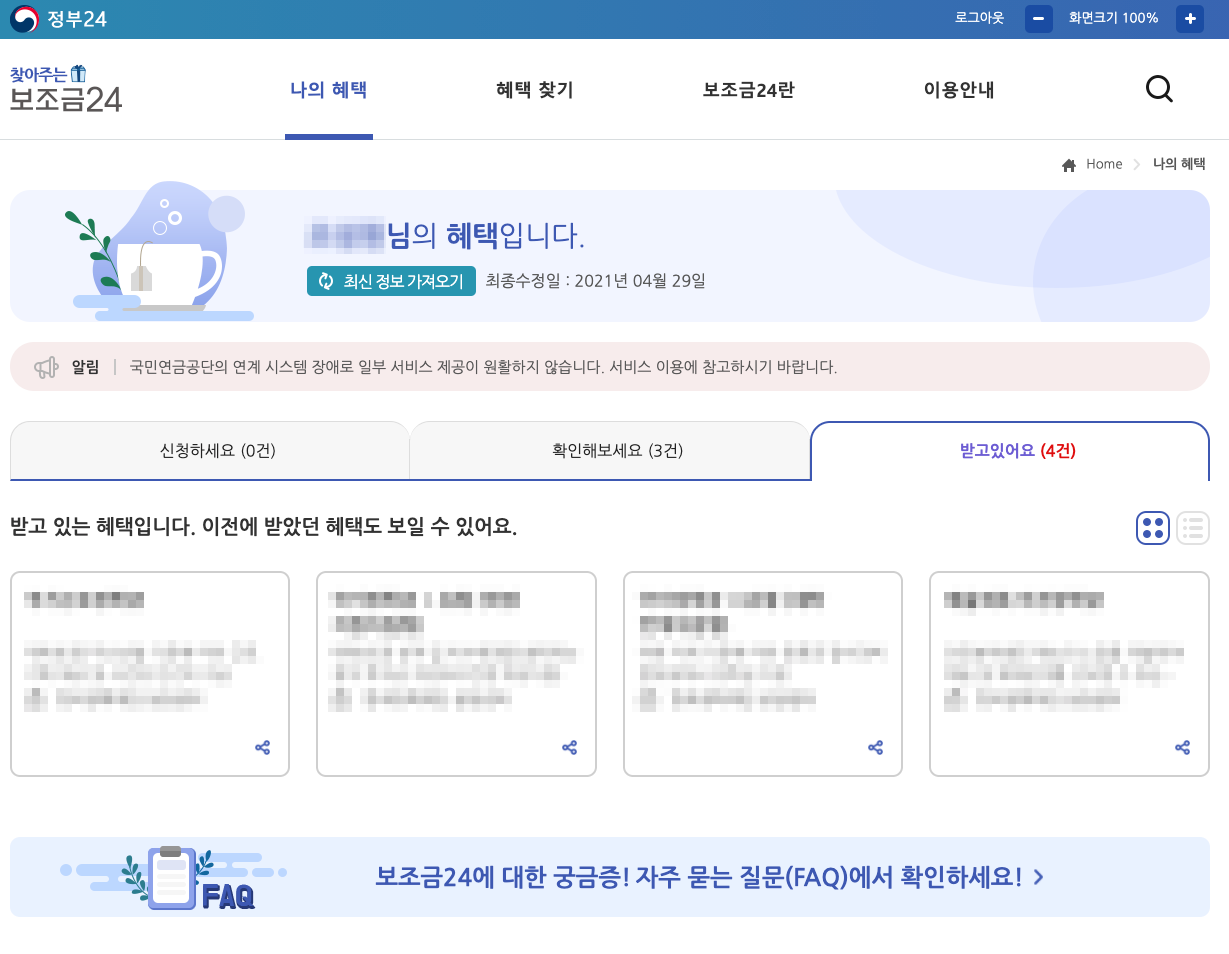This screenshot has width=1229, height=954.
Task: Click the 정부24 logo in top bar
Action: (x=58, y=18)
